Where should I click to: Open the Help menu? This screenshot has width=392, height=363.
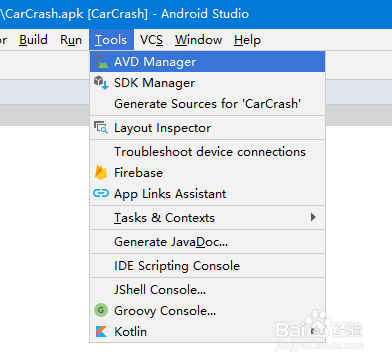pyautogui.click(x=247, y=40)
